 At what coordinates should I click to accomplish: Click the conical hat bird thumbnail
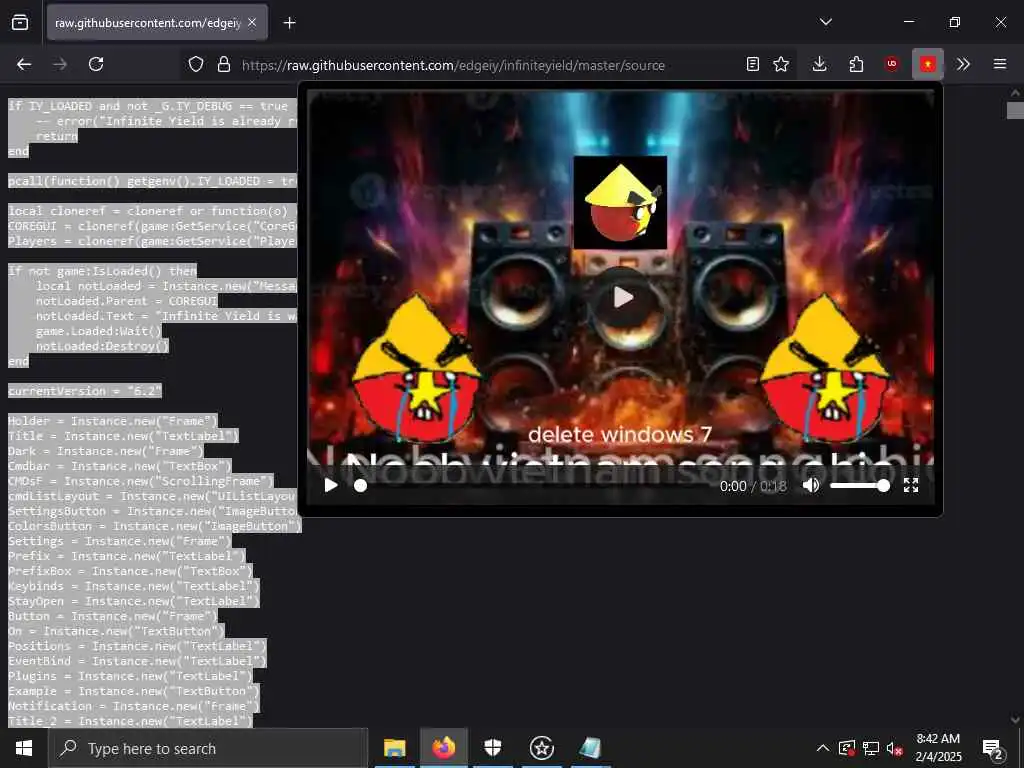(620, 202)
